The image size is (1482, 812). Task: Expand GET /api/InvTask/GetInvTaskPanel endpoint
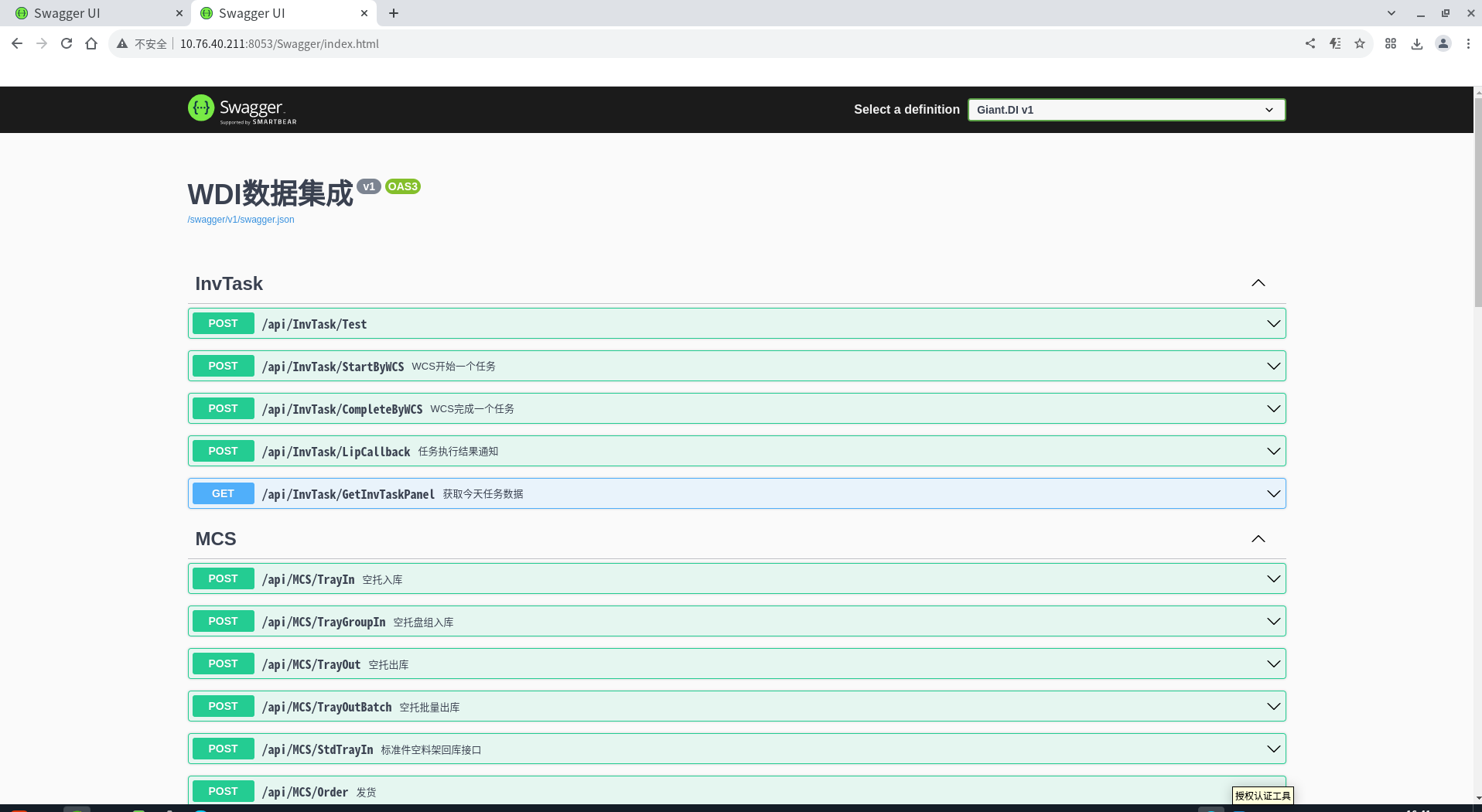tap(736, 493)
